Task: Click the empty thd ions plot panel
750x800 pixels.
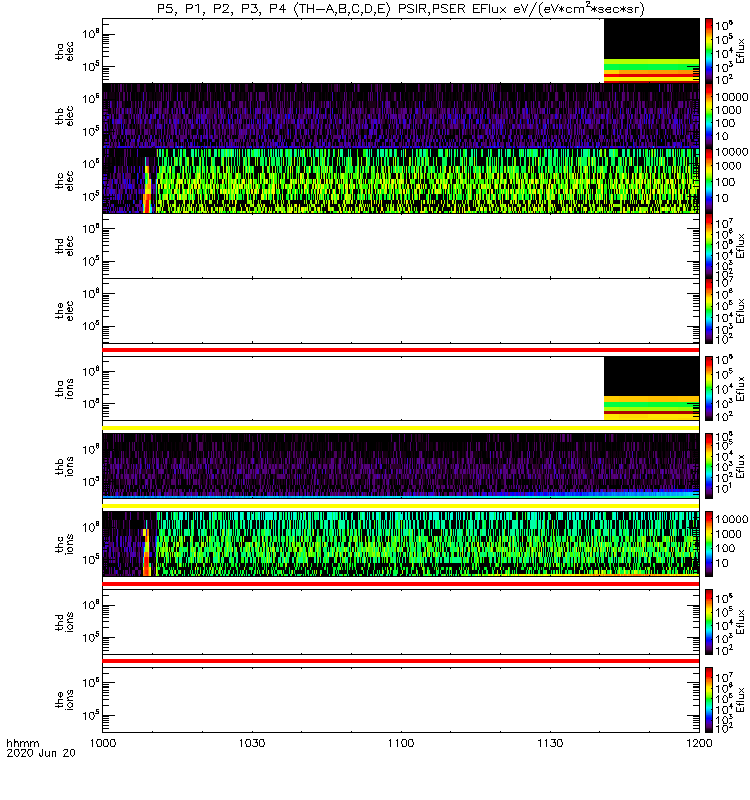Action: click(x=401, y=622)
